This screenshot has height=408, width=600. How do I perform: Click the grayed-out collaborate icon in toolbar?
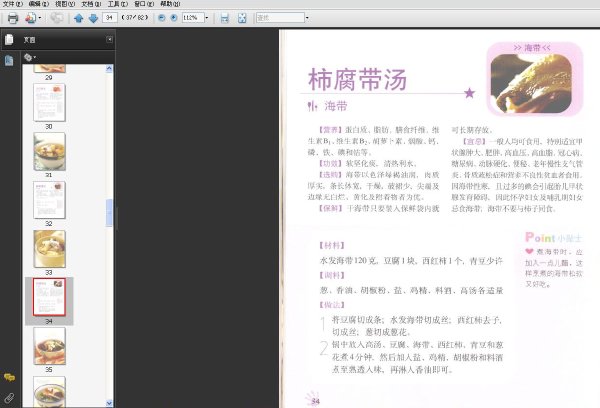tap(57, 18)
